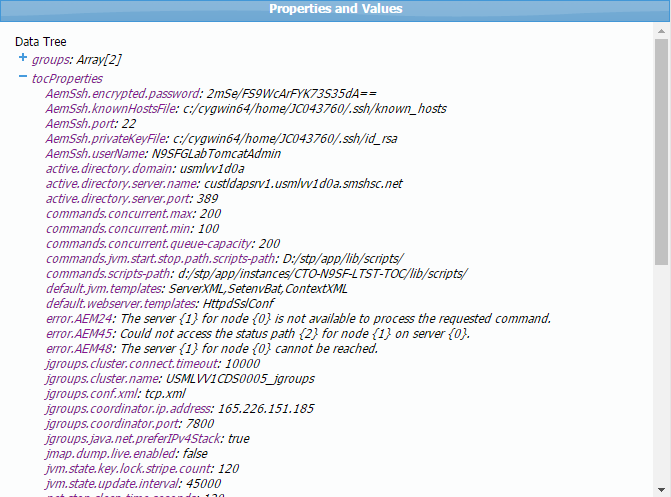Click the Data Tree heading
The image size is (671, 497).
tap(41, 42)
